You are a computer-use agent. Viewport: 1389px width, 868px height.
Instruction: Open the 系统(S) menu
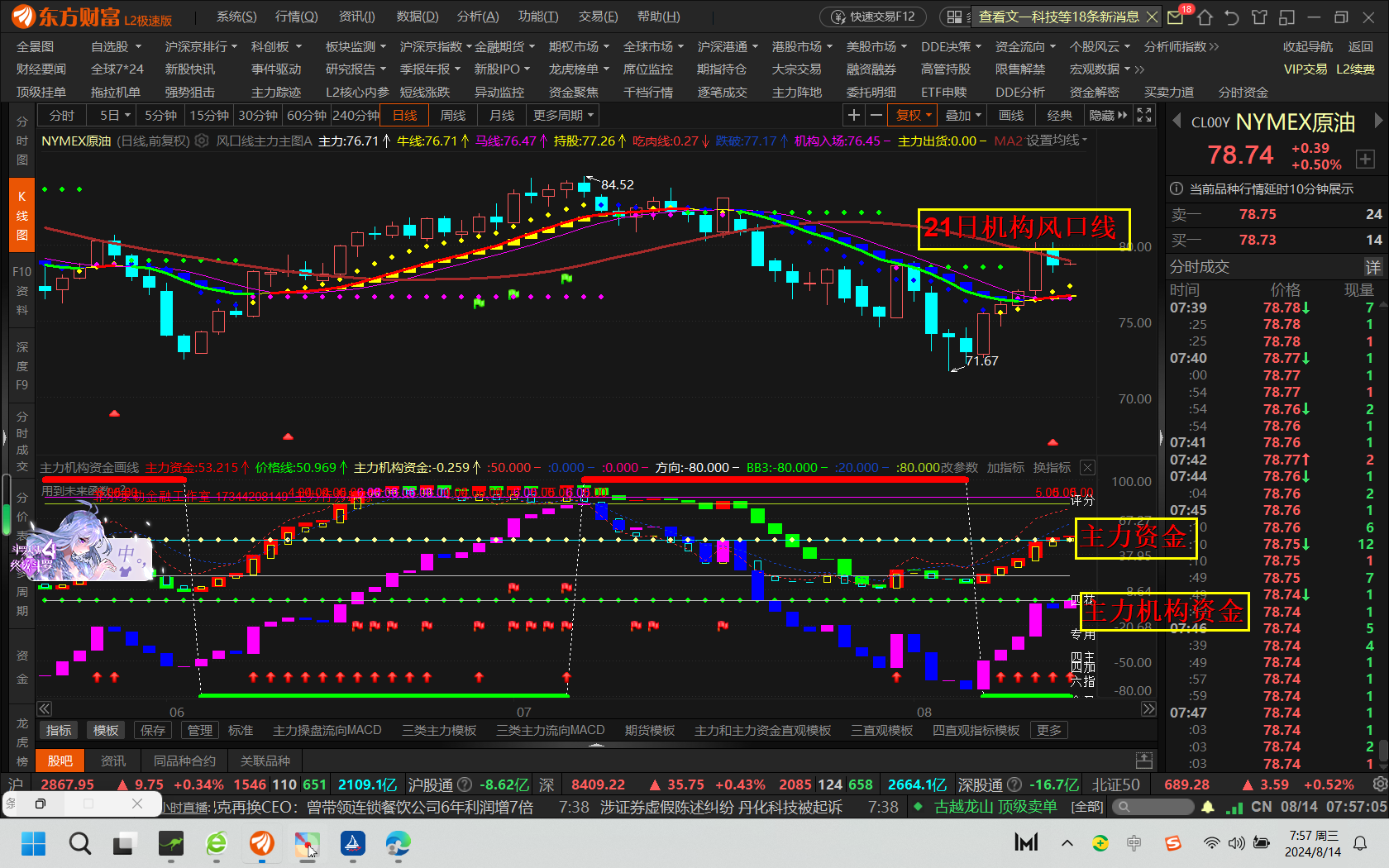(236, 17)
